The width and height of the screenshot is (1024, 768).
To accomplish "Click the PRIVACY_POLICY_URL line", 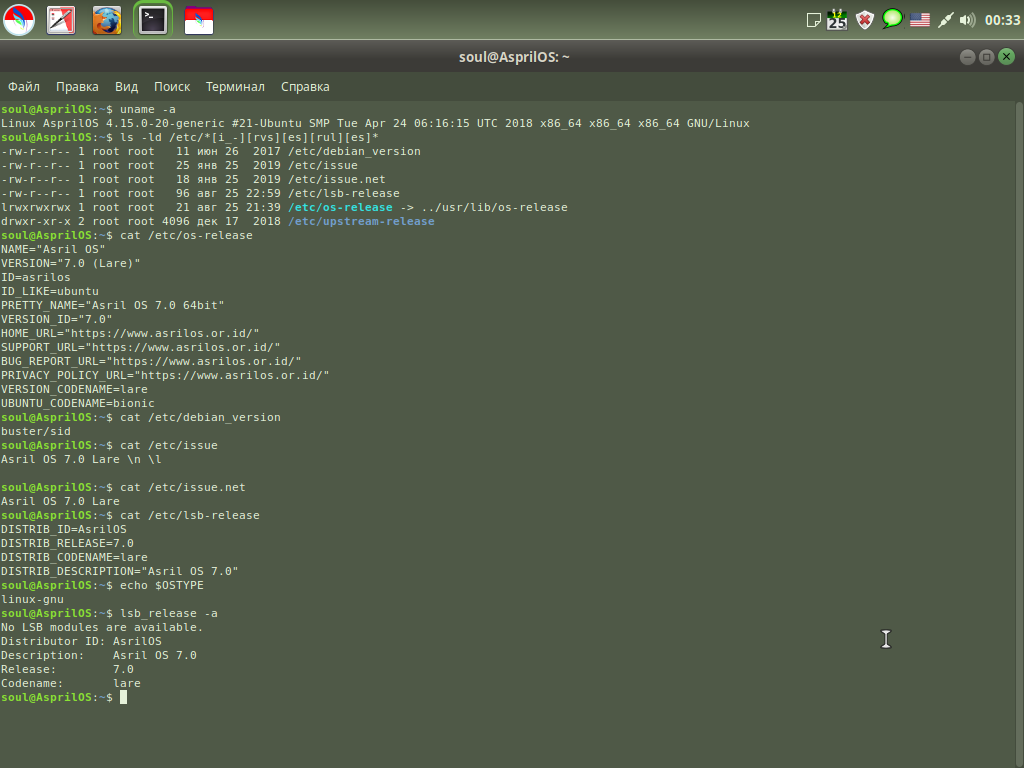I will pos(165,376).
